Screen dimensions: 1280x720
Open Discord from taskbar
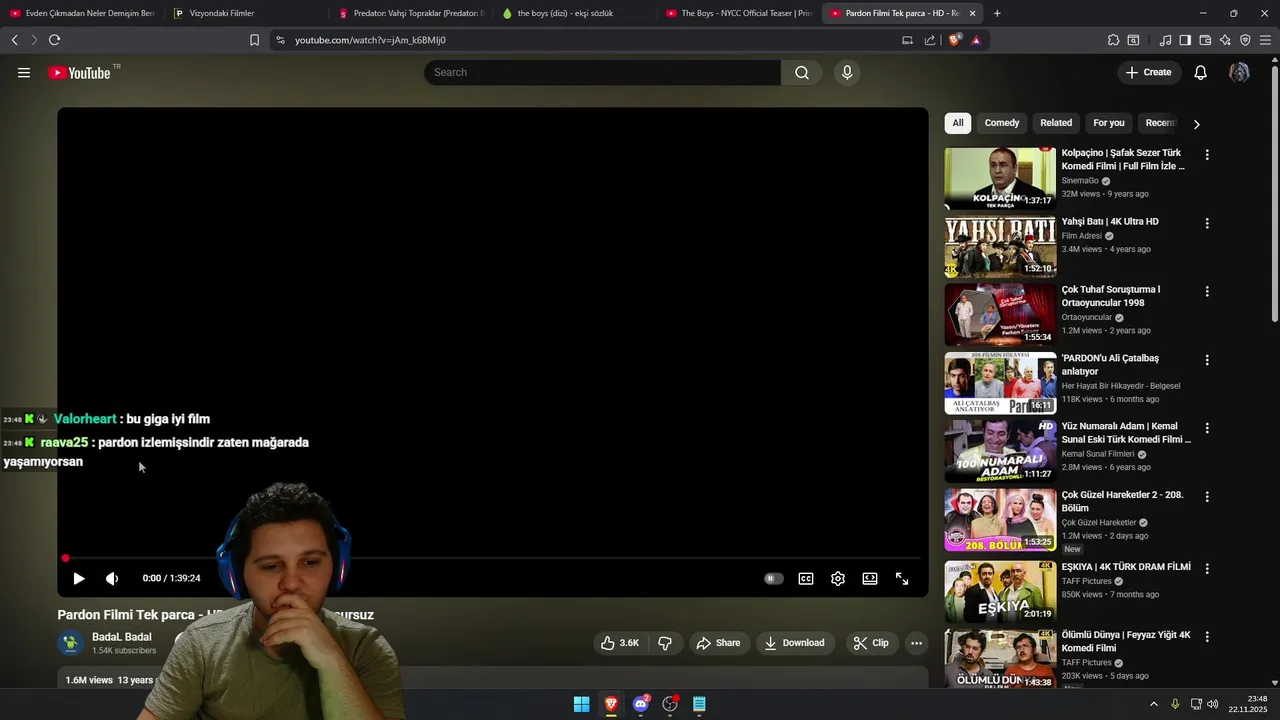641,704
